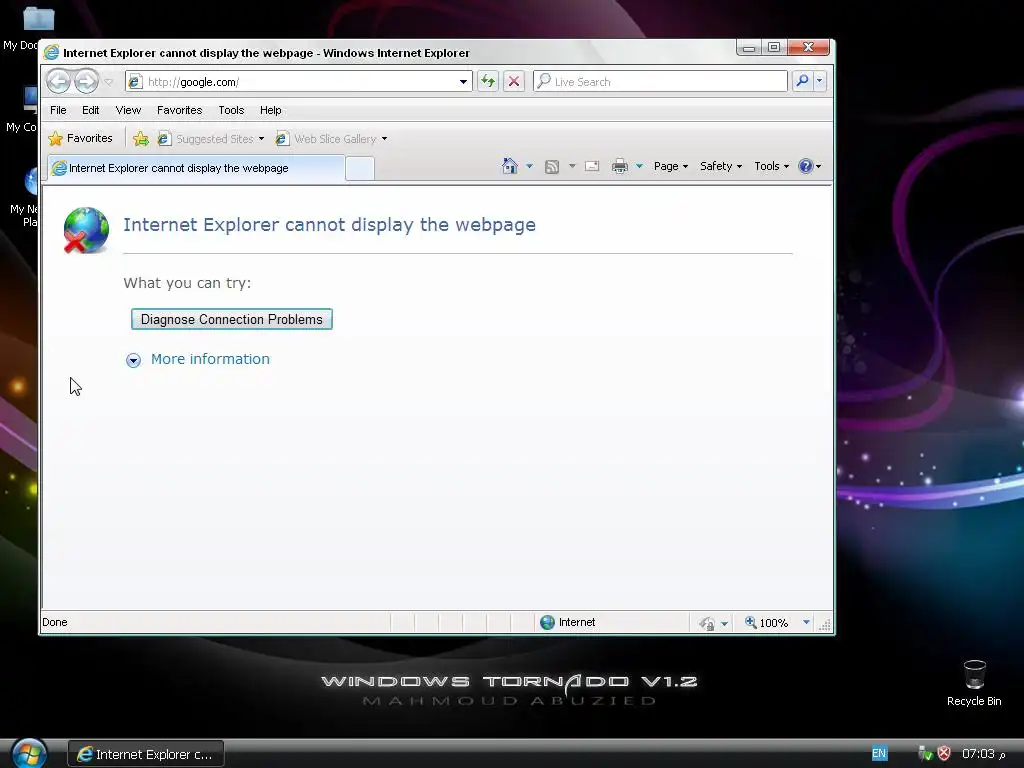This screenshot has height=768, width=1024.
Task: Open the command bar Tools dropdown
Action: click(771, 166)
